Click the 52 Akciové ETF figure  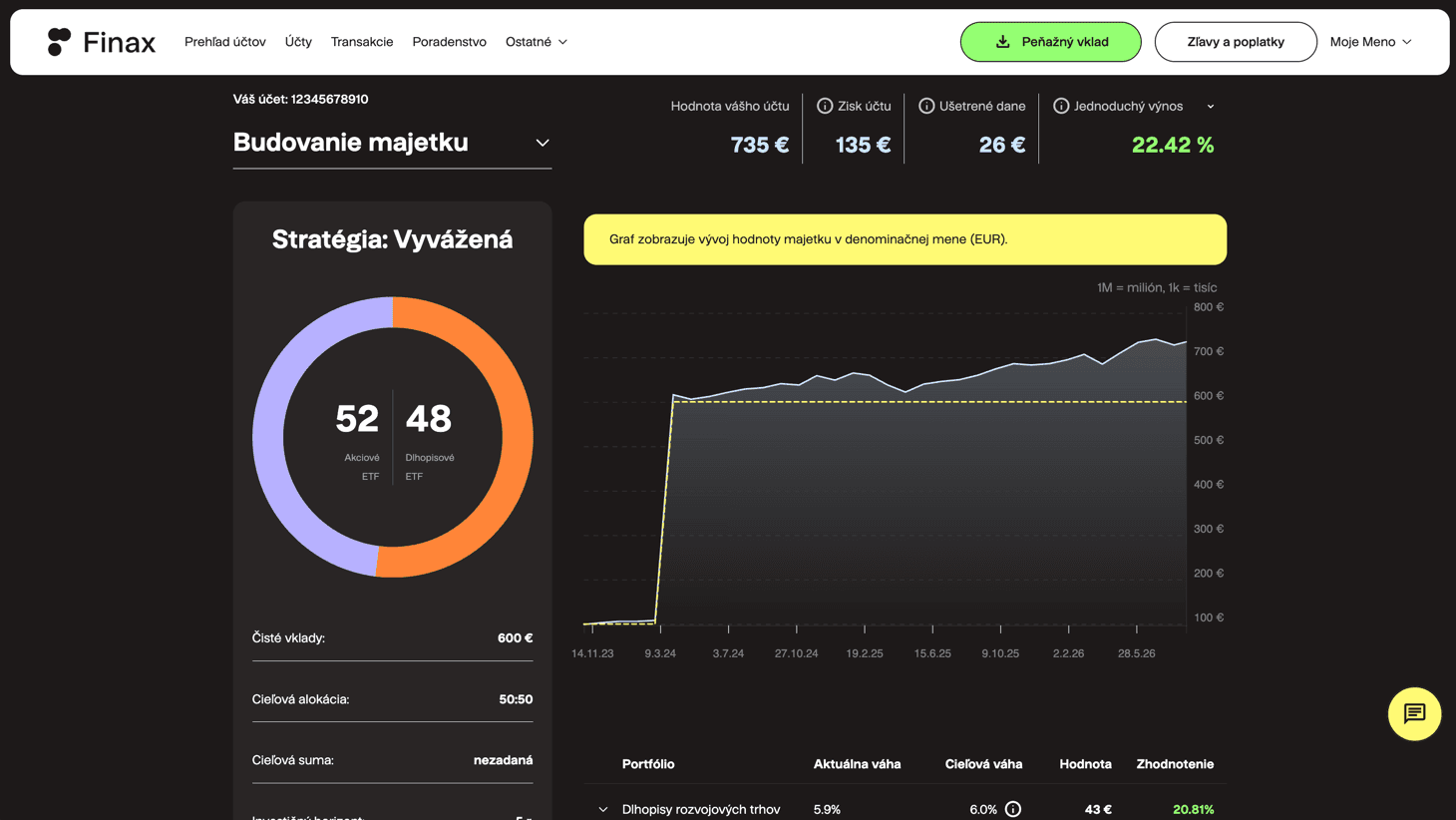(357, 419)
